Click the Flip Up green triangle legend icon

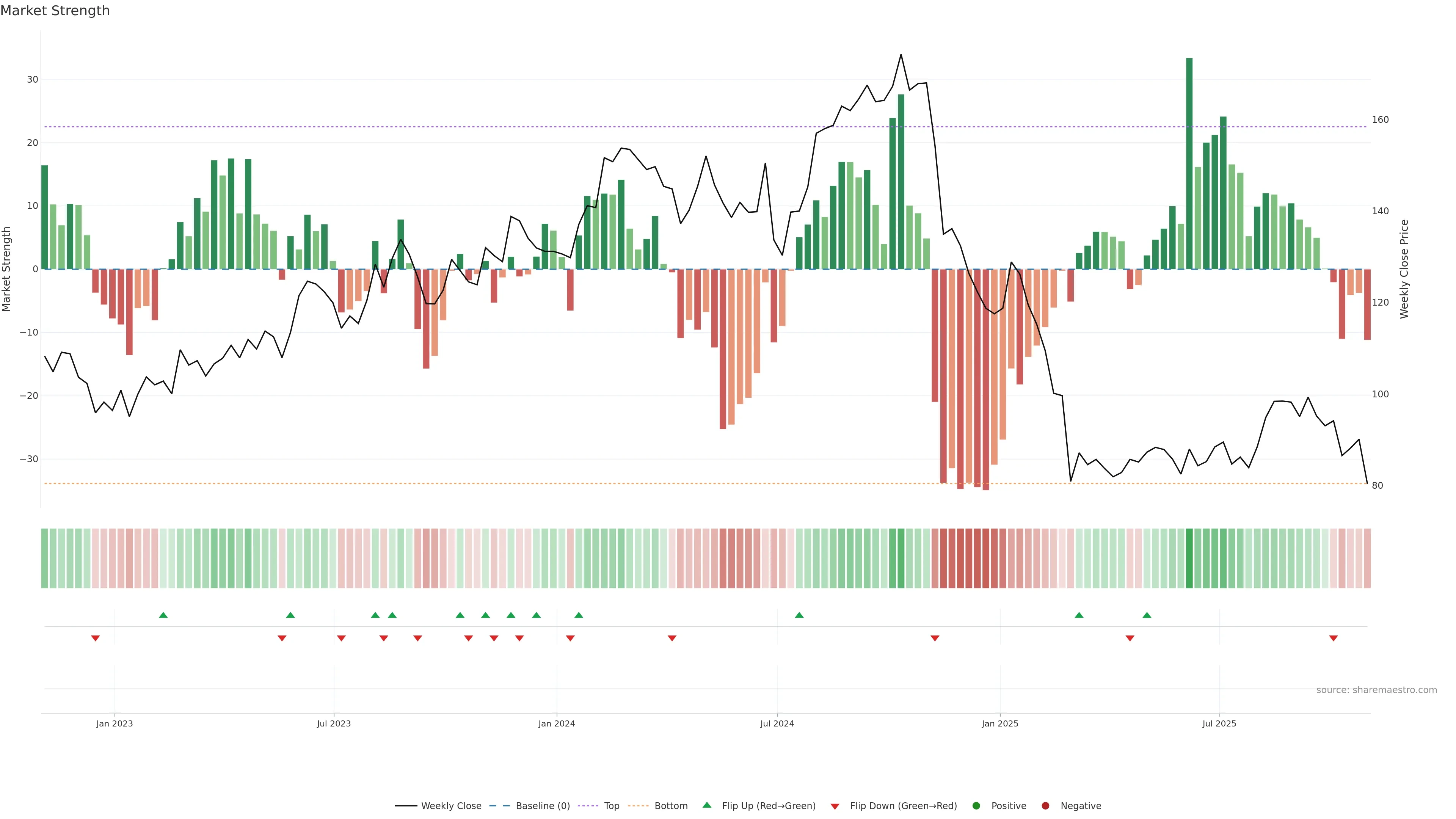point(706,805)
